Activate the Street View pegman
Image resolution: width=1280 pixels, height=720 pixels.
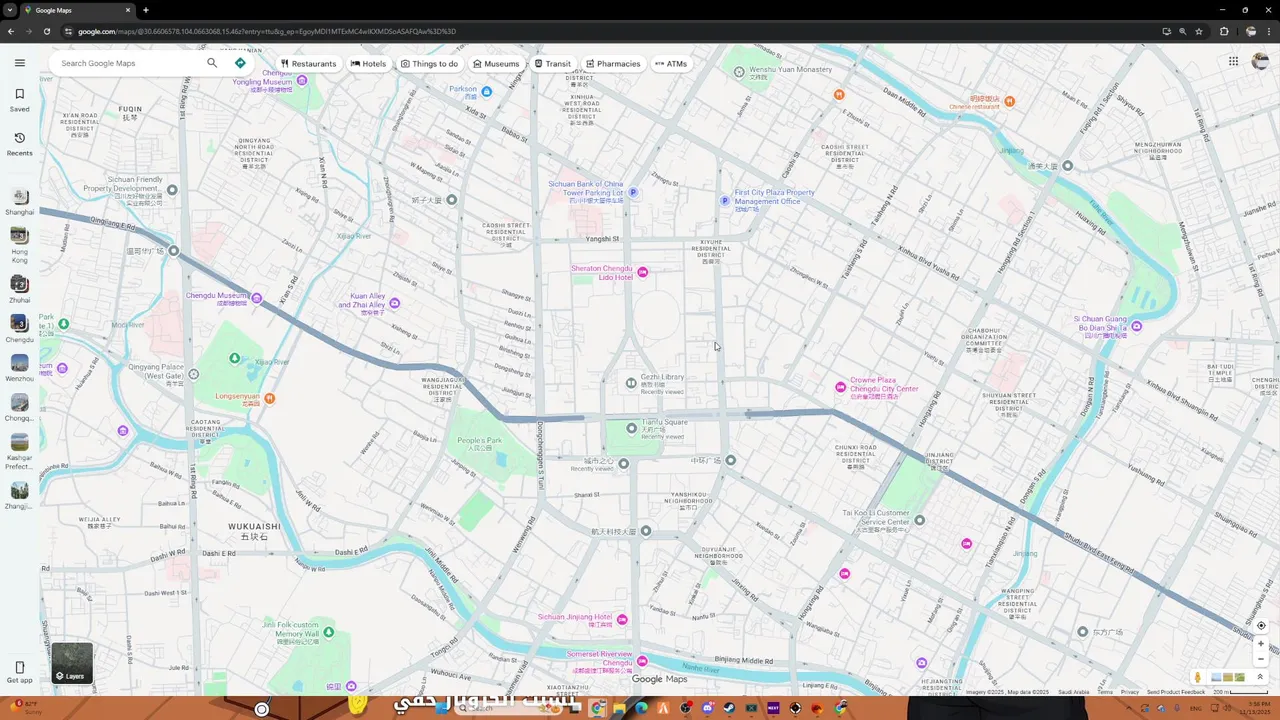pyautogui.click(x=1197, y=677)
